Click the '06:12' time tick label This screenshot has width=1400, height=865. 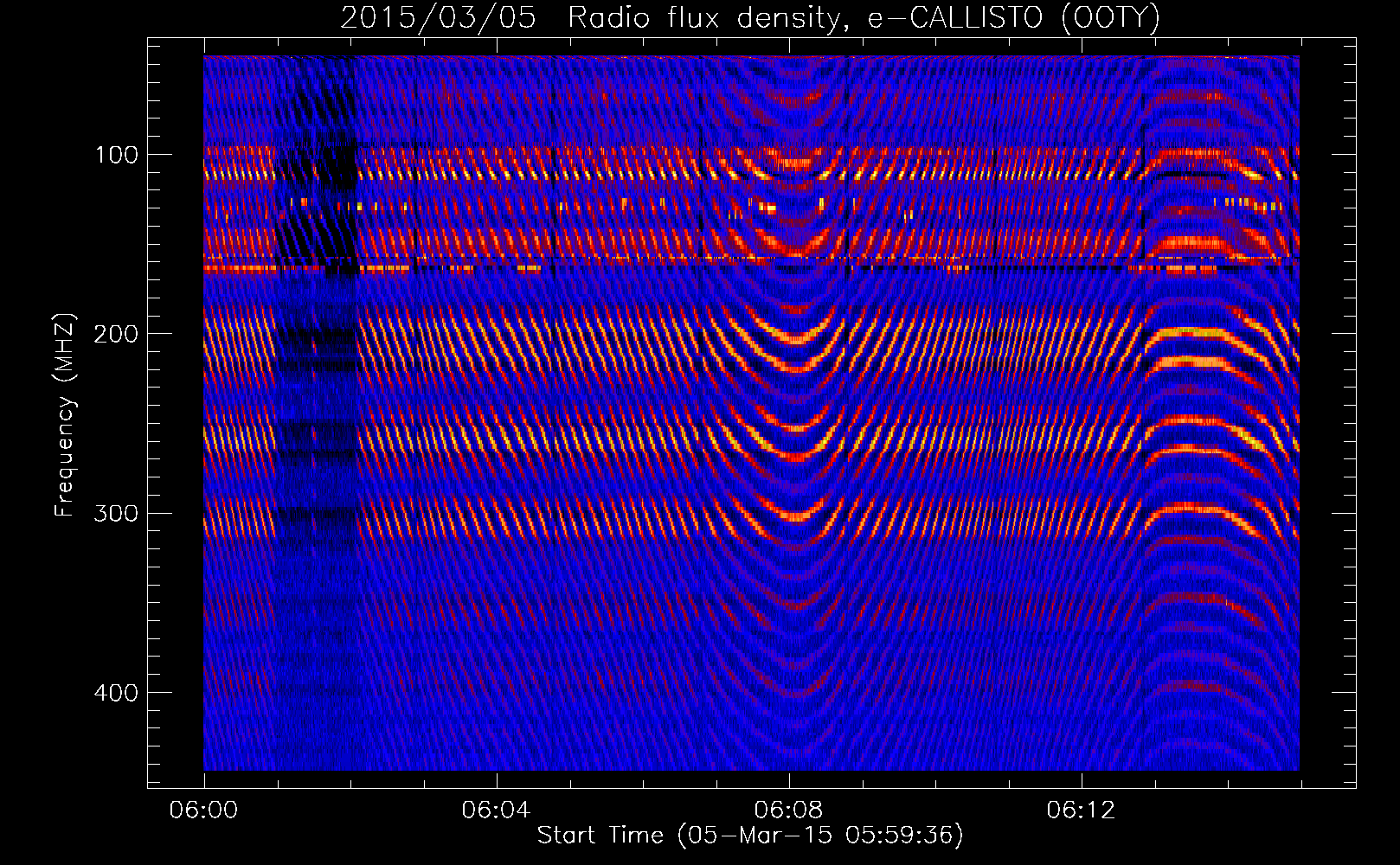coord(1081,811)
